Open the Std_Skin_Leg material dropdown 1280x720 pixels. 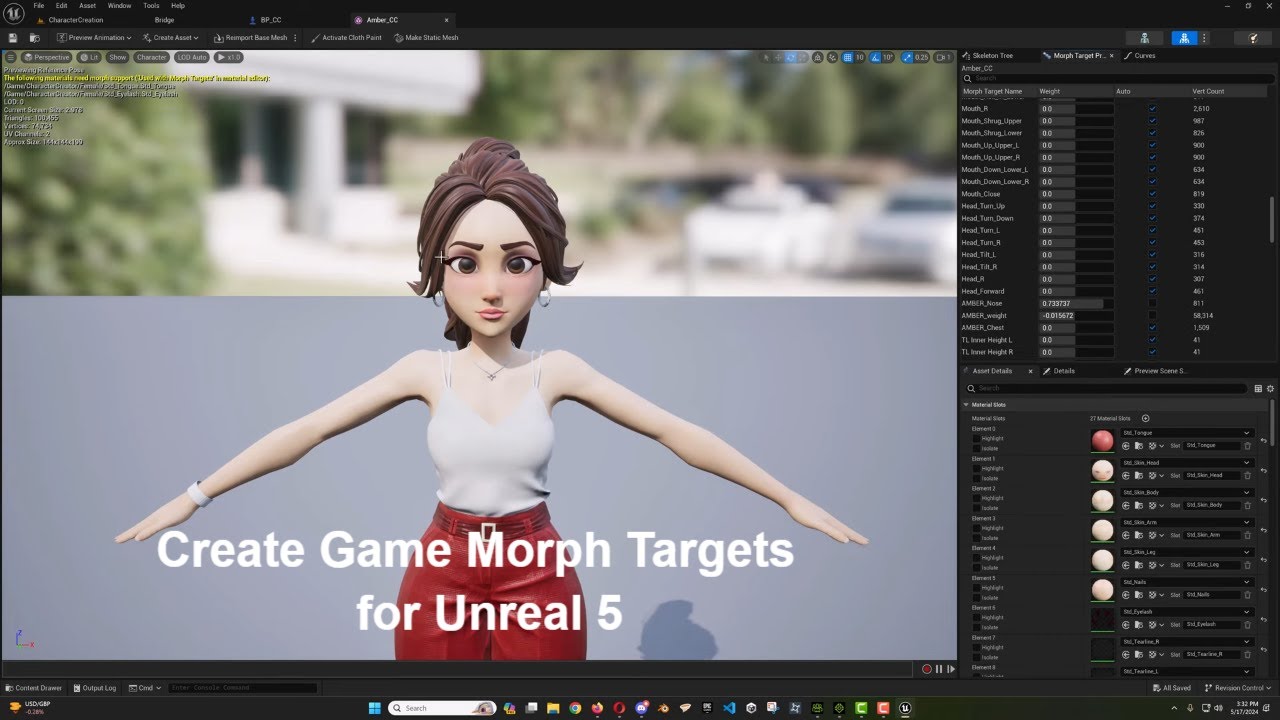pos(1186,552)
